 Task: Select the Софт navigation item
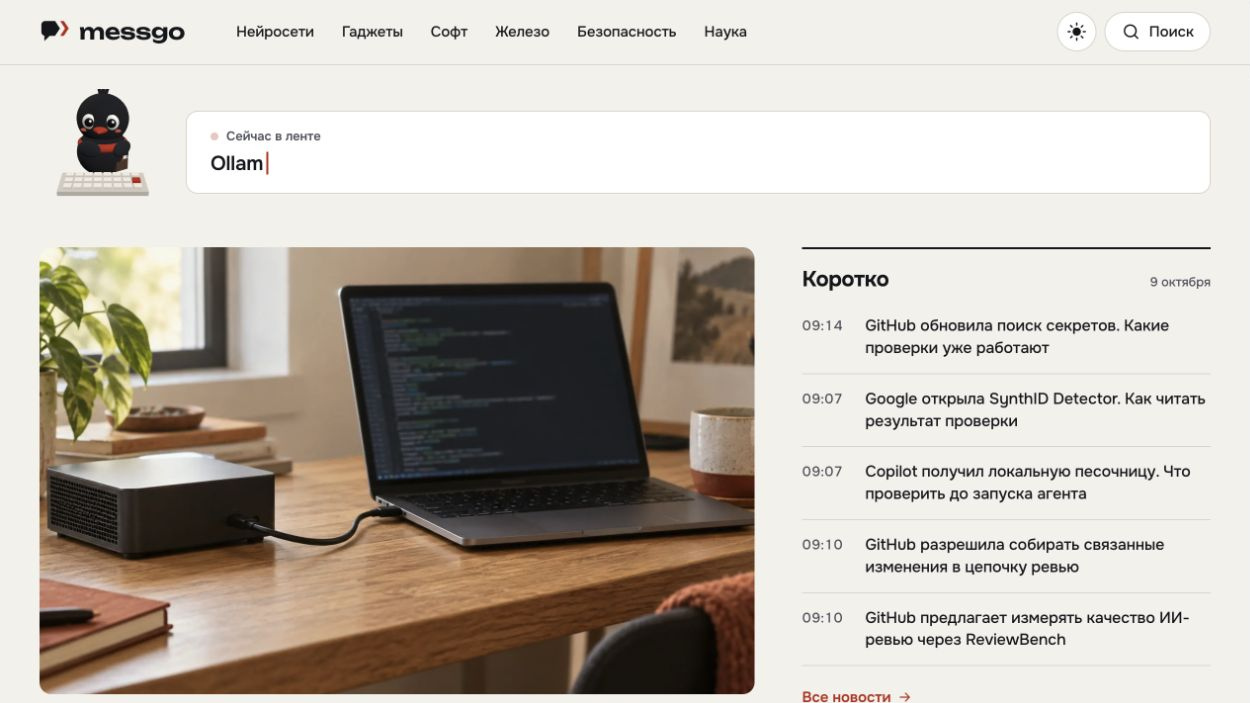(449, 32)
